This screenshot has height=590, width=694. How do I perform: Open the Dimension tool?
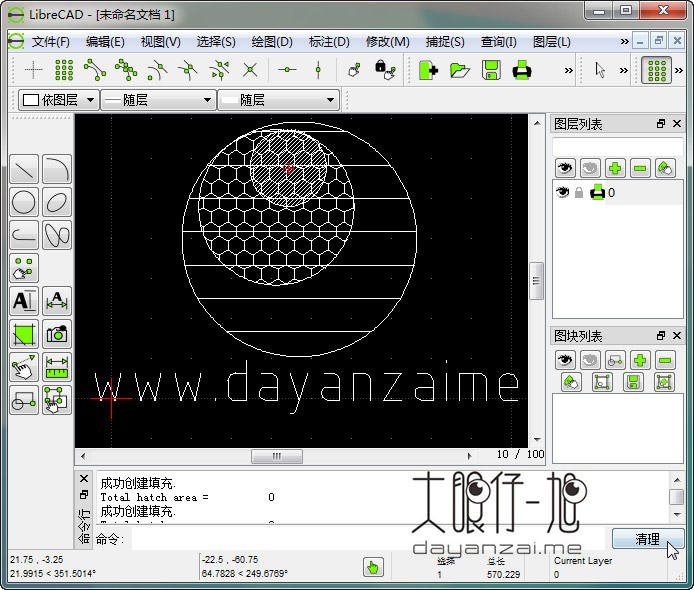pyautogui.click(x=57, y=301)
